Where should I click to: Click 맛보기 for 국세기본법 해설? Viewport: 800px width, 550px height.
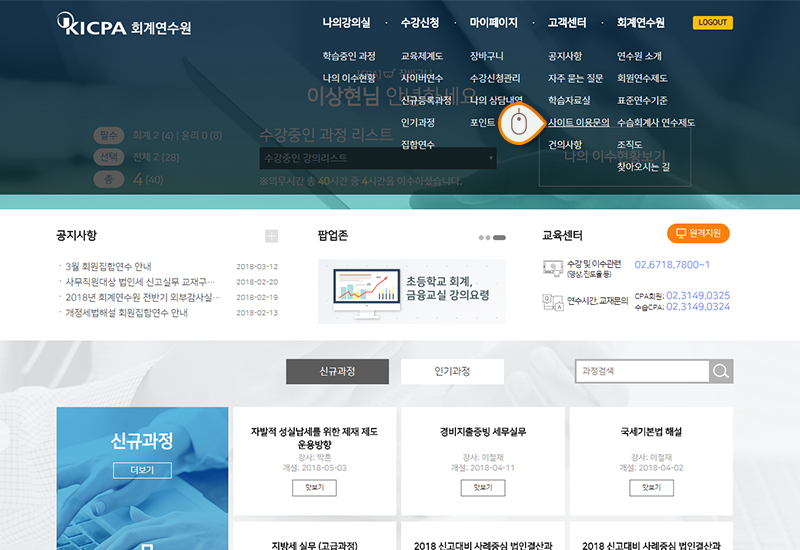651,488
